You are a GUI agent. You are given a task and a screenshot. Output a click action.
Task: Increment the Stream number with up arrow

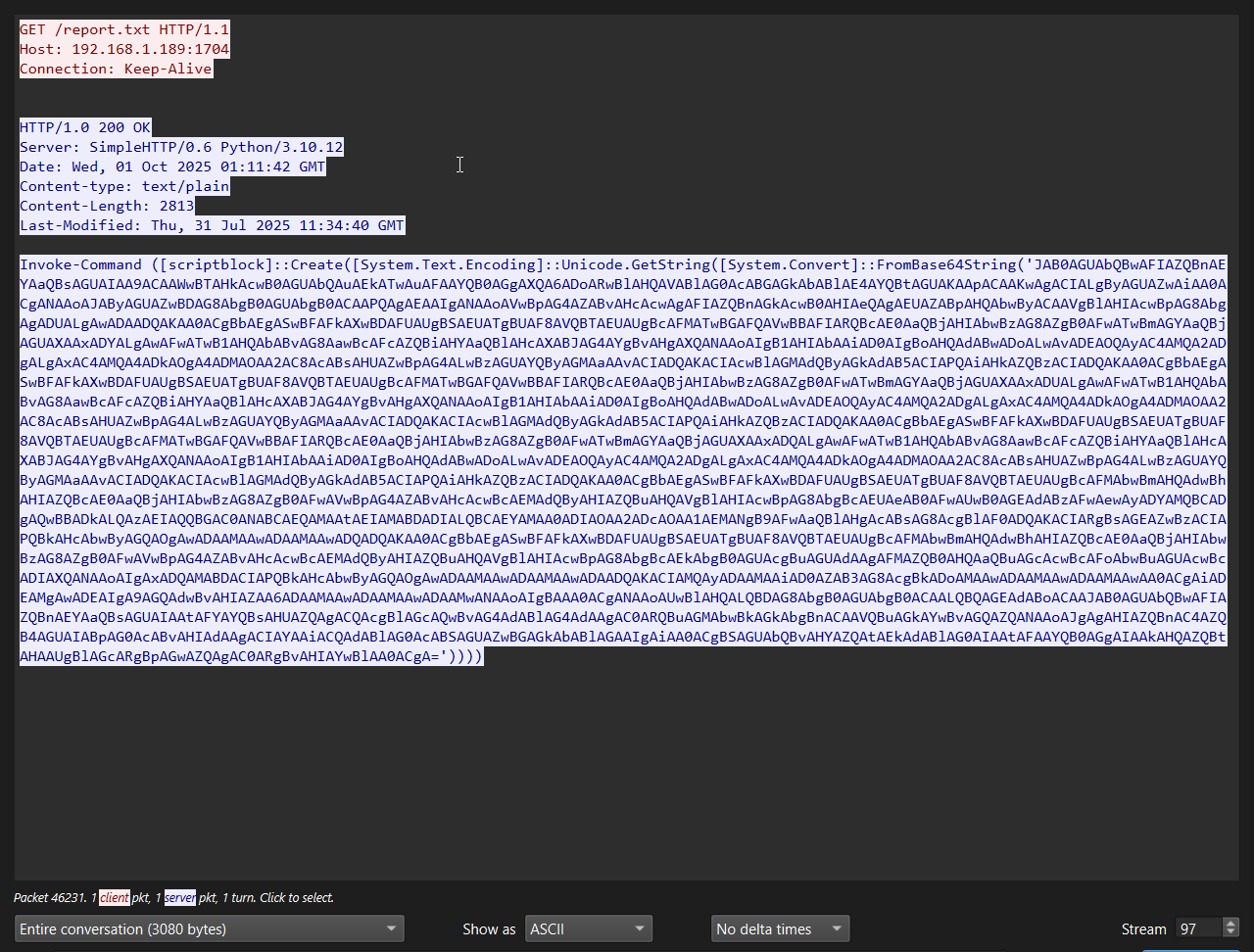tap(1231, 923)
